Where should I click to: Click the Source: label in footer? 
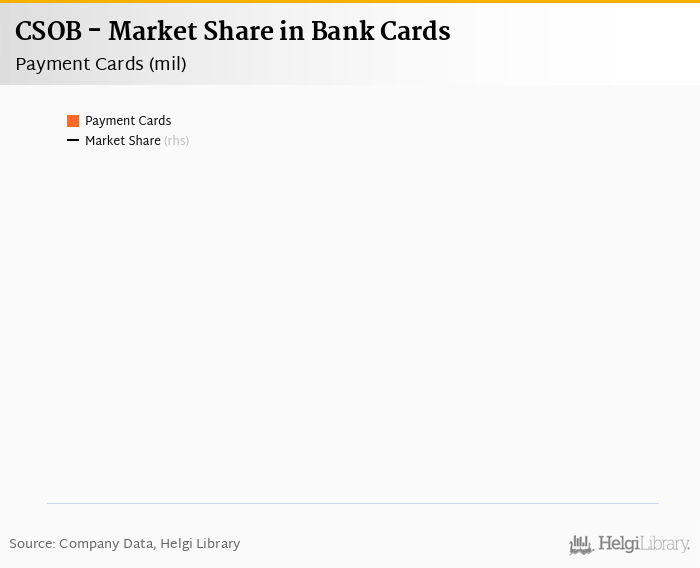point(32,543)
